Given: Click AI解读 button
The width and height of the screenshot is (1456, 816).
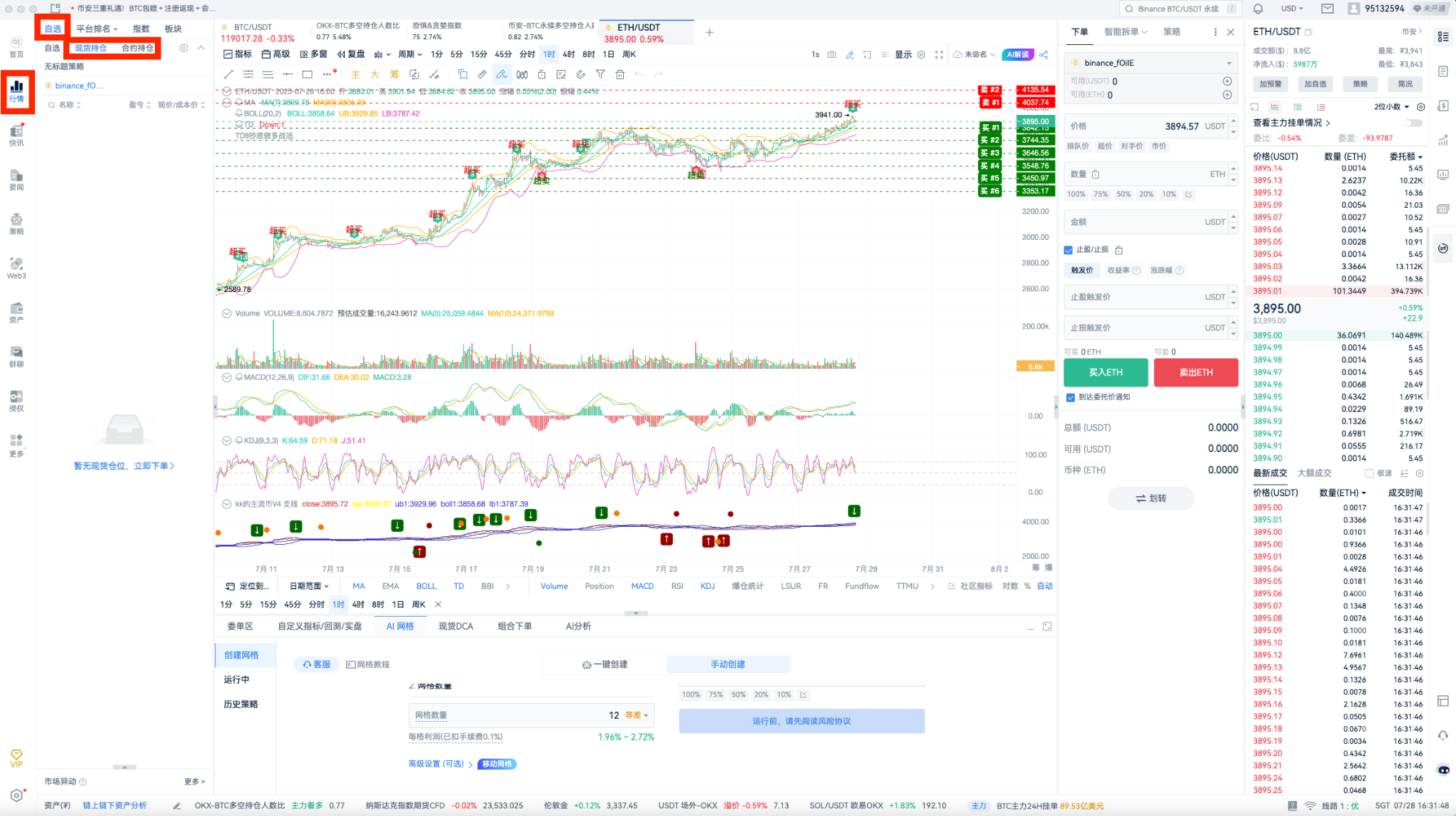Looking at the screenshot, I should click(x=1018, y=54).
